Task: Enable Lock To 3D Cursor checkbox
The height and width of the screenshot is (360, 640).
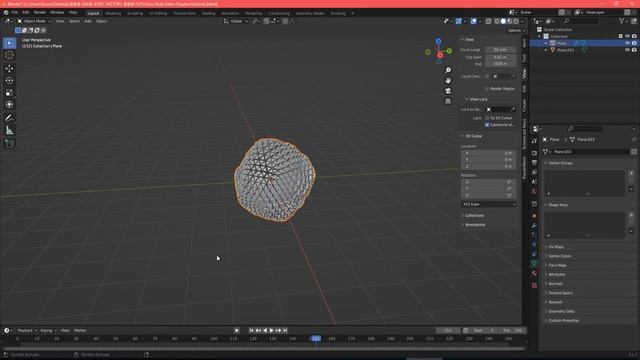Action: [487, 118]
